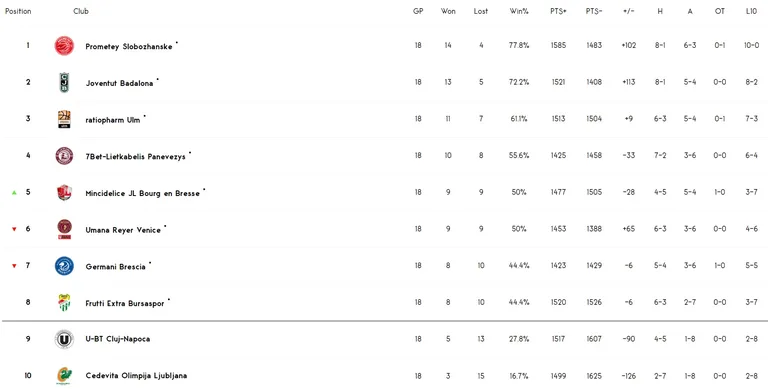Click the Cedevita Olimpija Ljubljana logo
This screenshot has width=768, height=389.
pyautogui.click(x=64, y=376)
